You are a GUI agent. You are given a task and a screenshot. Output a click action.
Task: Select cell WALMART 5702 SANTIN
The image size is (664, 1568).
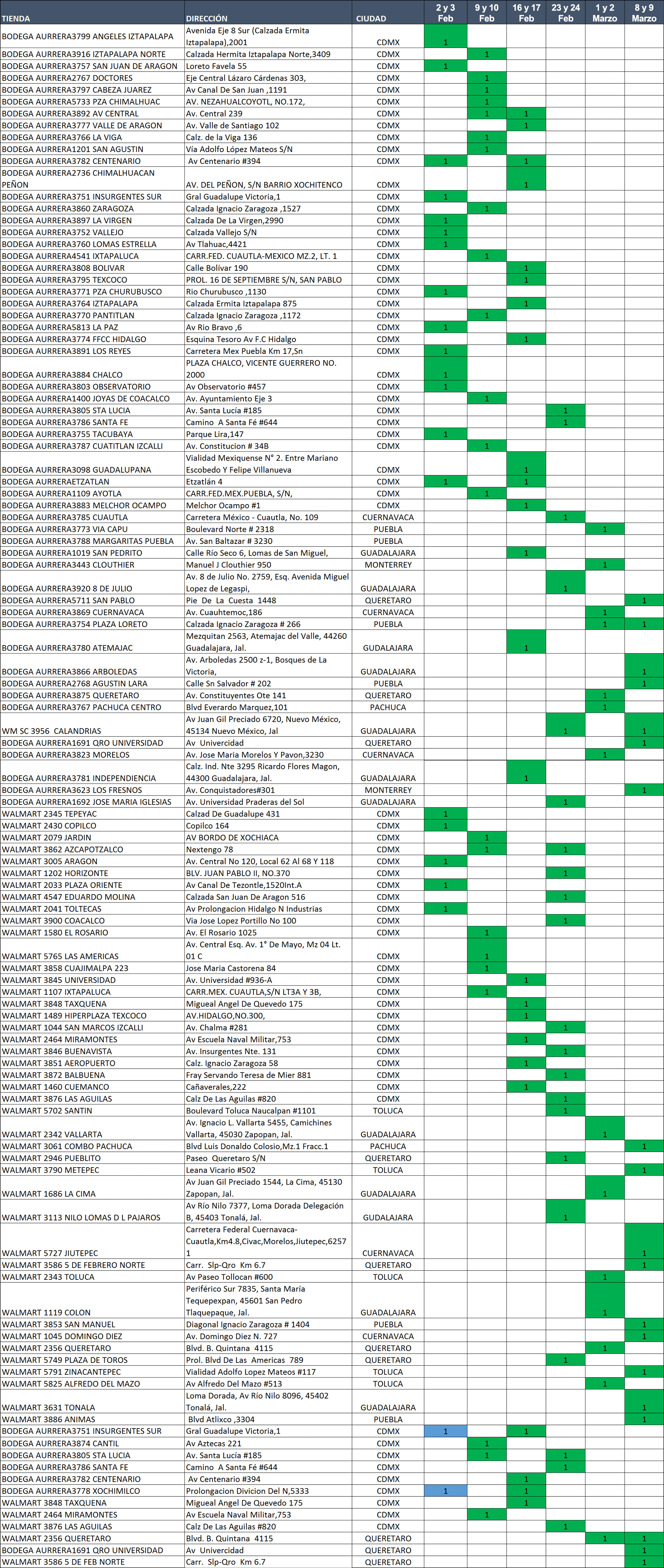click(x=92, y=1110)
